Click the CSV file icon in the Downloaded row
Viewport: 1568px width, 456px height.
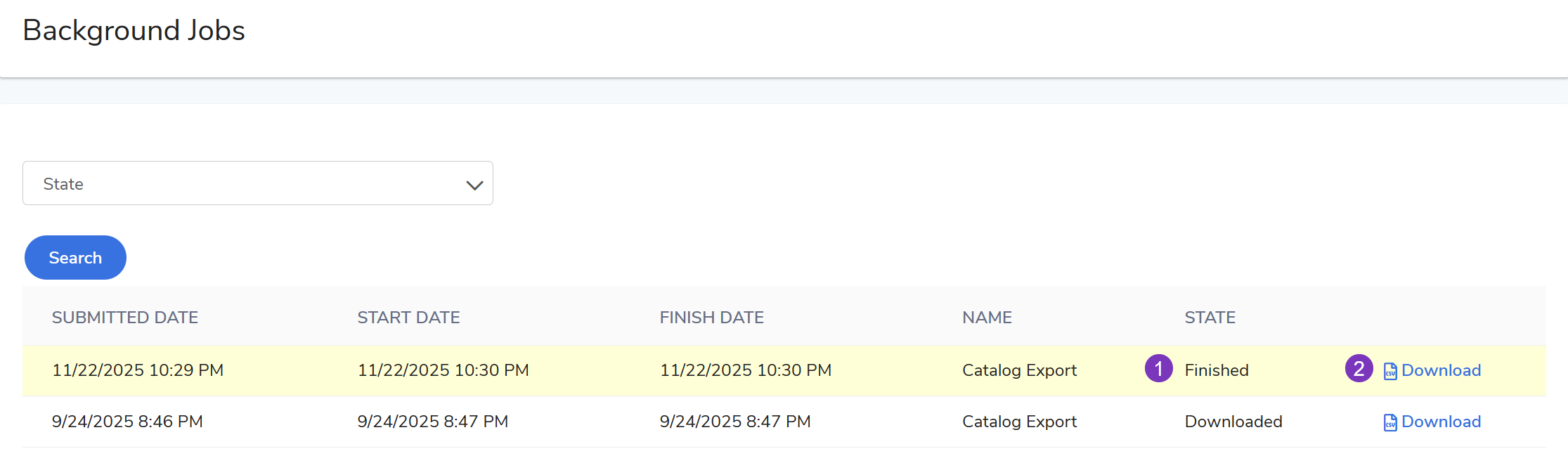(x=1389, y=422)
